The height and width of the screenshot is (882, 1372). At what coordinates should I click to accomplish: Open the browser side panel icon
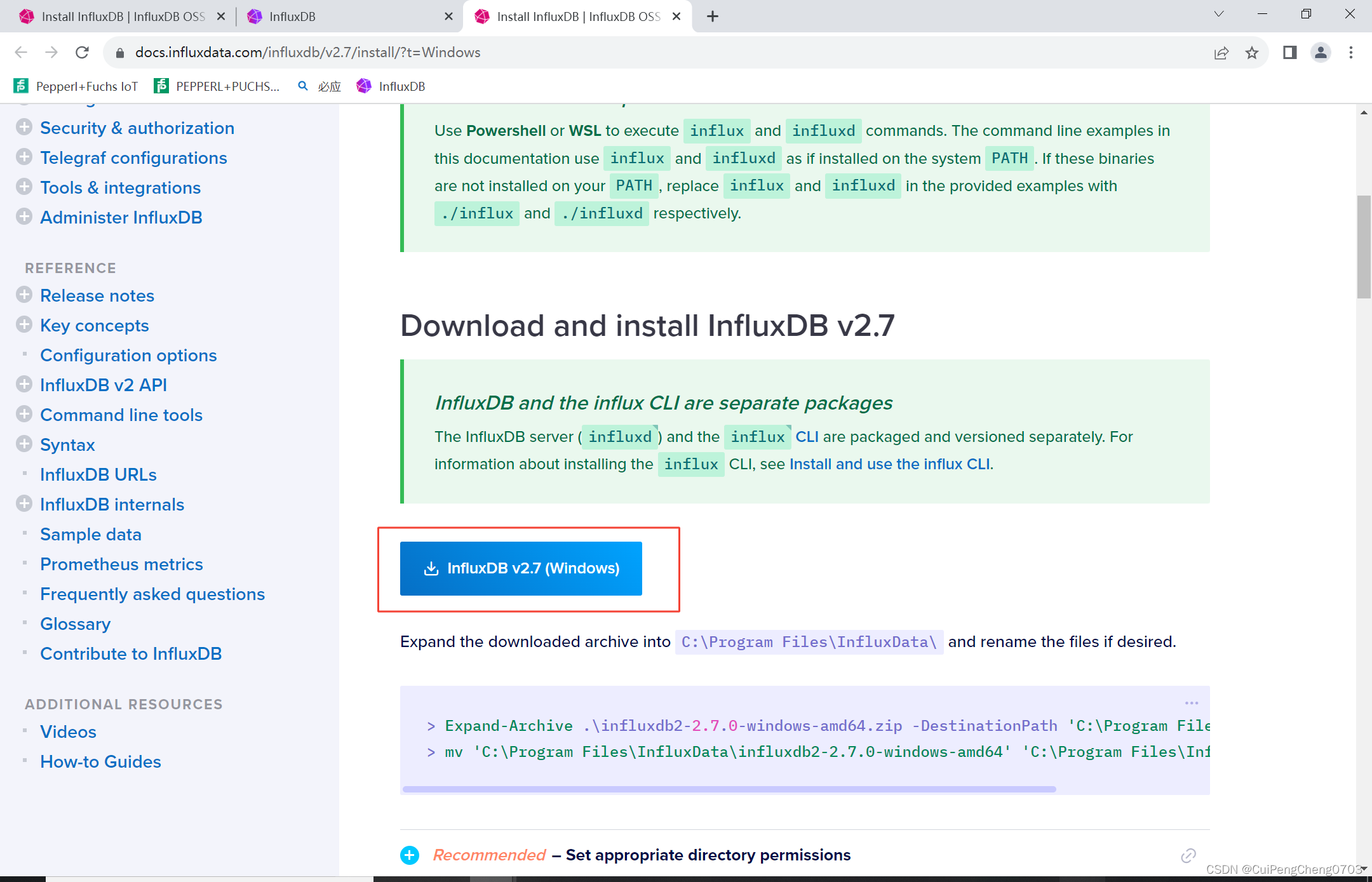pyautogui.click(x=1289, y=53)
